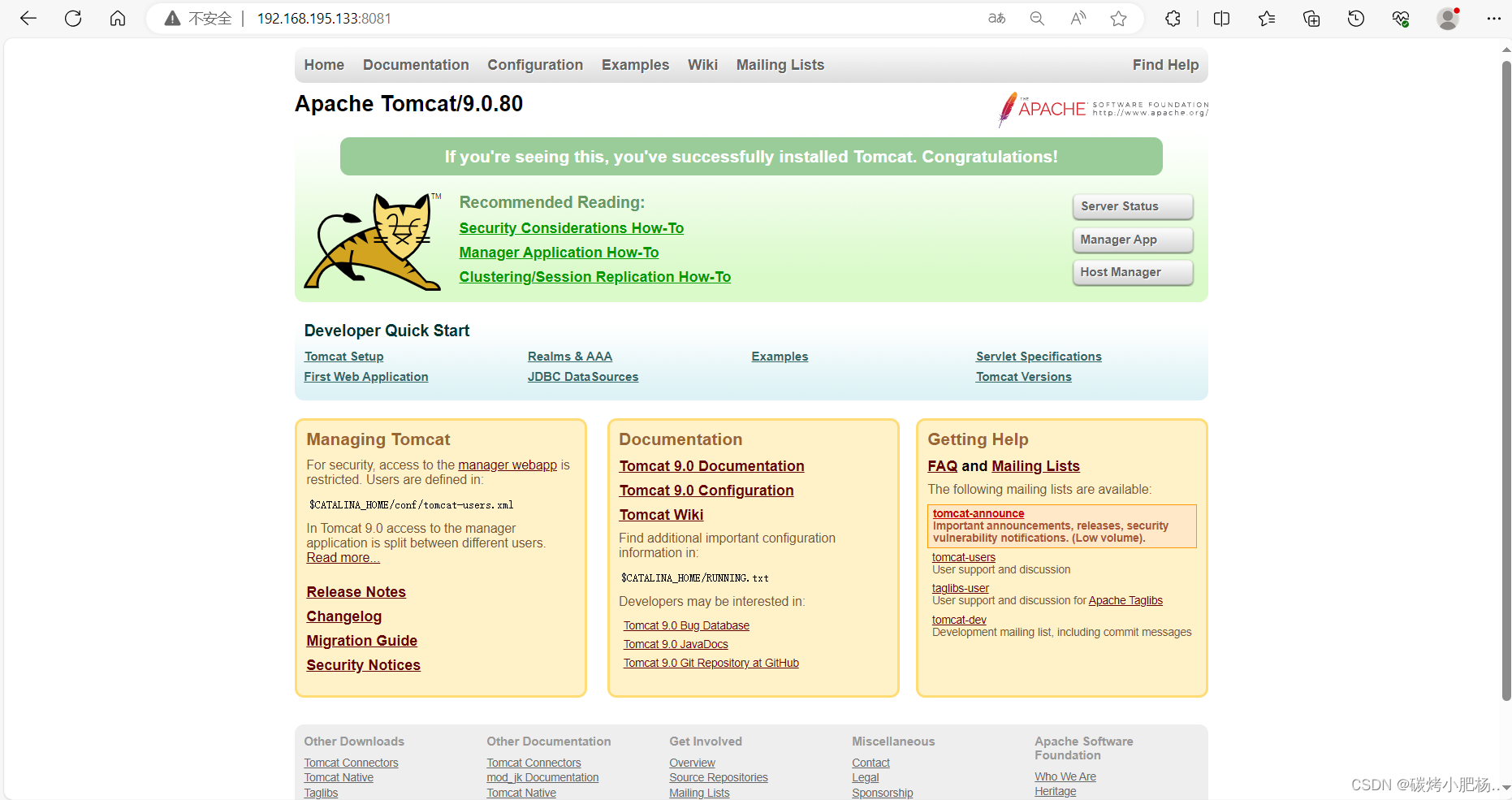Click the page vertical scrollbar
1512x800 pixels.
click(1506, 380)
